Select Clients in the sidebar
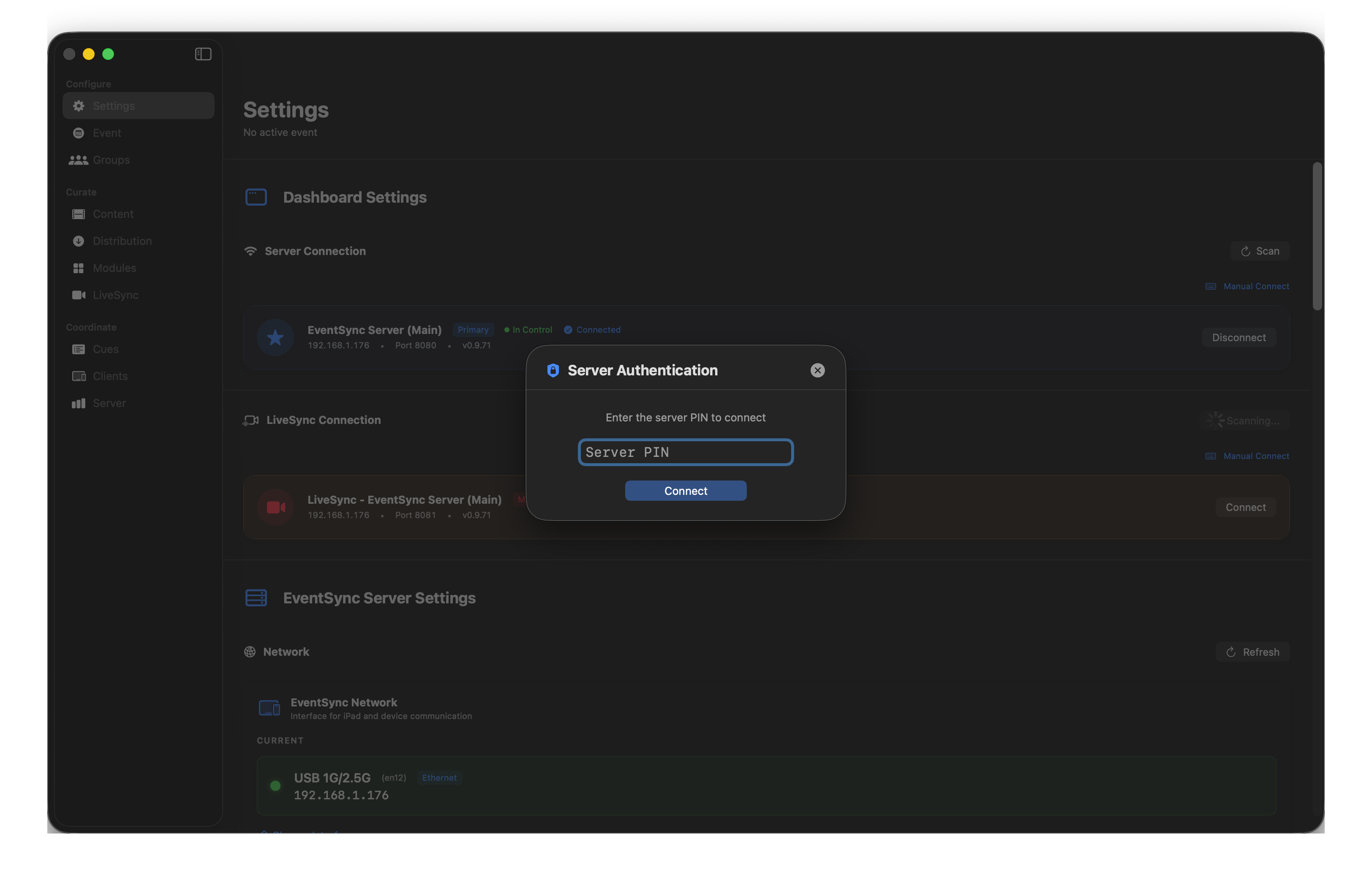Screen dimensions: 1372x896 pos(139,376)
